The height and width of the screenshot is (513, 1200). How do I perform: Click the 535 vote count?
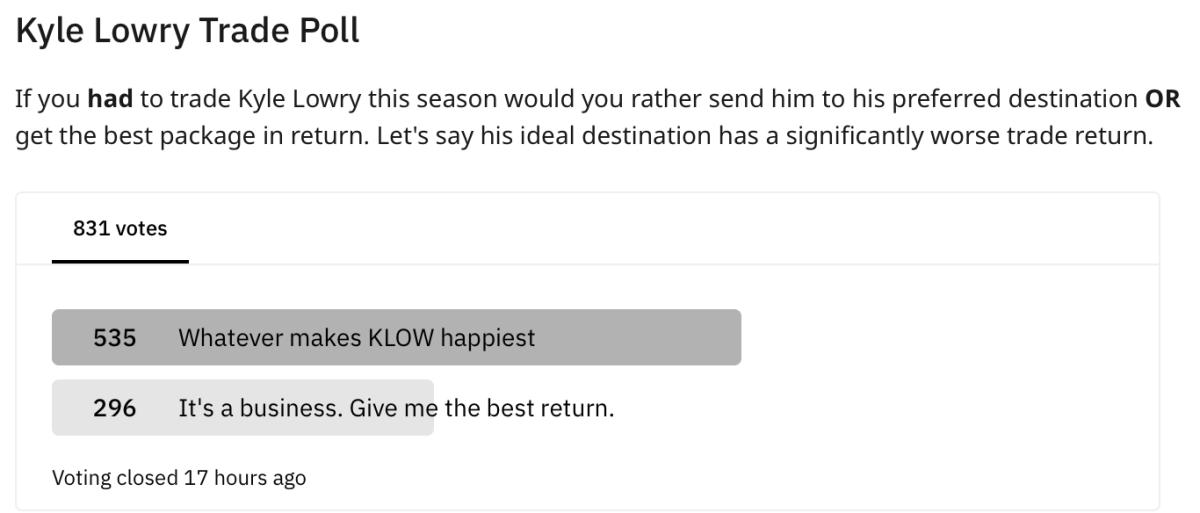114,338
